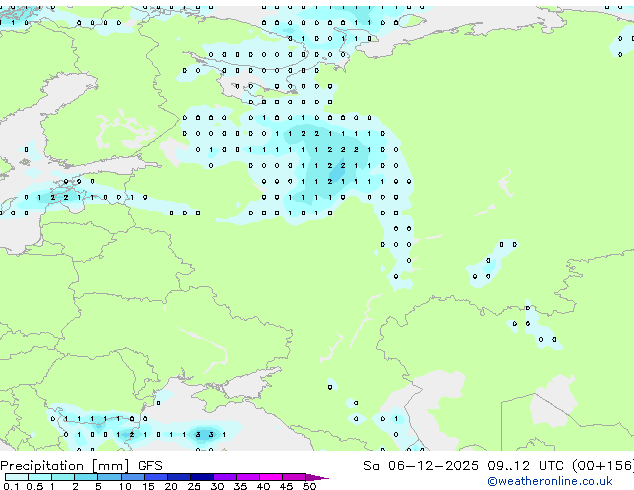Click the legend scale label '45'
The height and width of the screenshot is (490, 634).
click(x=286, y=486)
